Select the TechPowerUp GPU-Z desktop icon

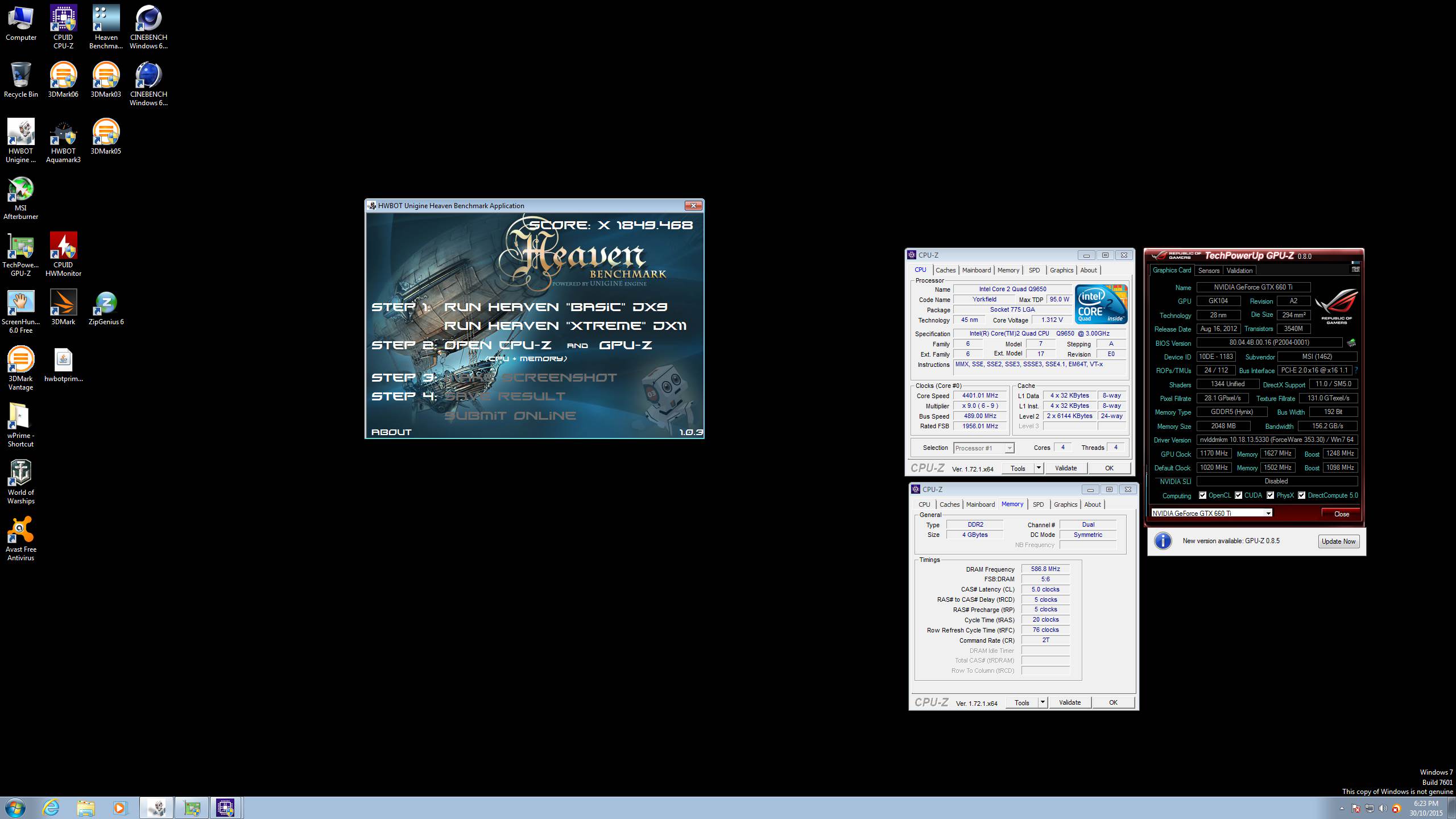(x=21, y=254)
